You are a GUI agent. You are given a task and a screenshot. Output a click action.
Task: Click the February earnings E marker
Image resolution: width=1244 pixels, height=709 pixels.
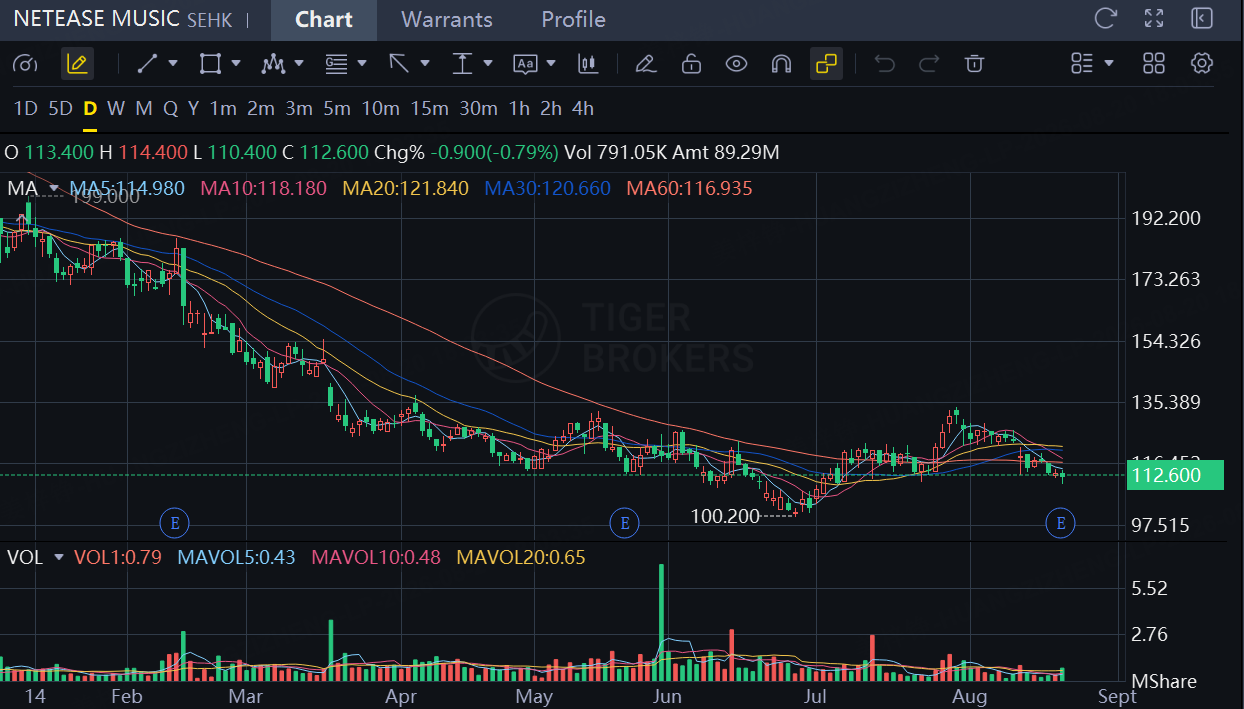pos(174,522)
